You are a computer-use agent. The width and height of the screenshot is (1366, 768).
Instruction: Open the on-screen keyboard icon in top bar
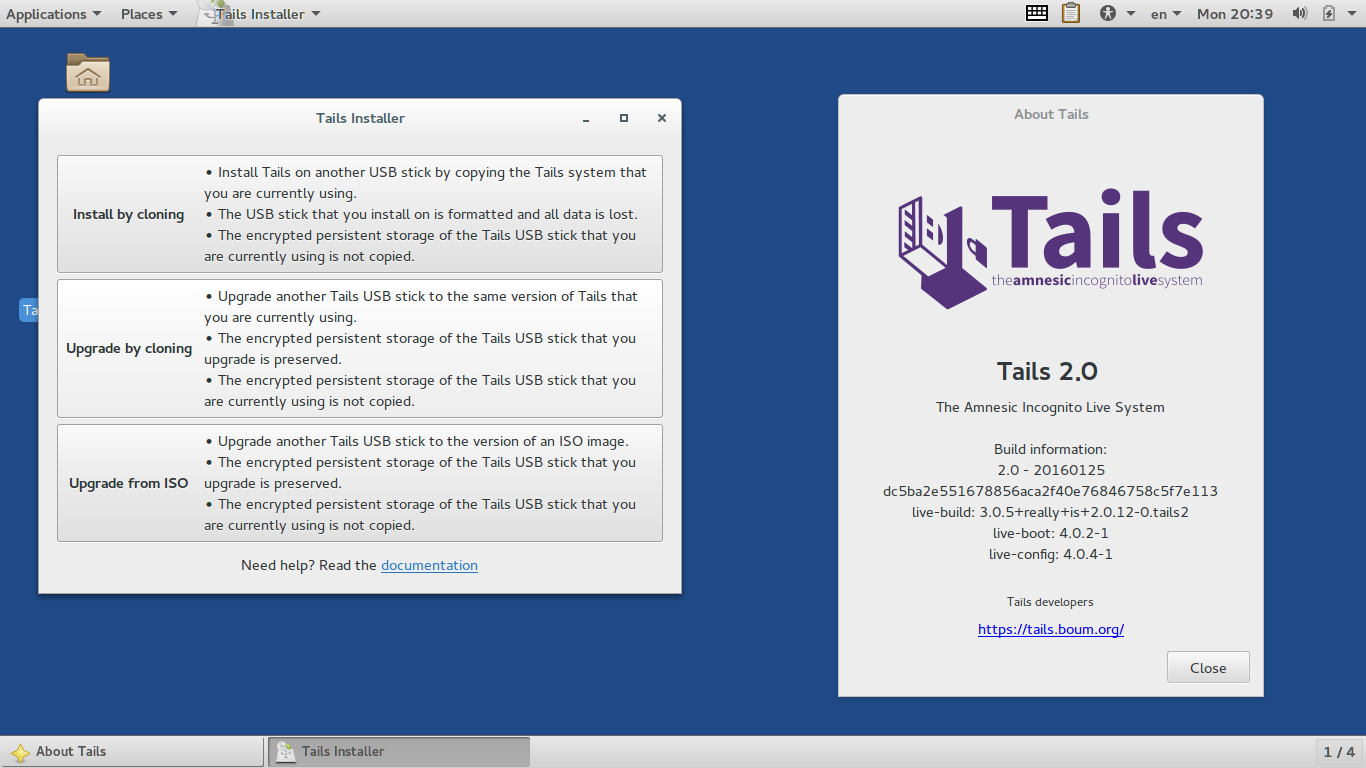click(1037, 13)
